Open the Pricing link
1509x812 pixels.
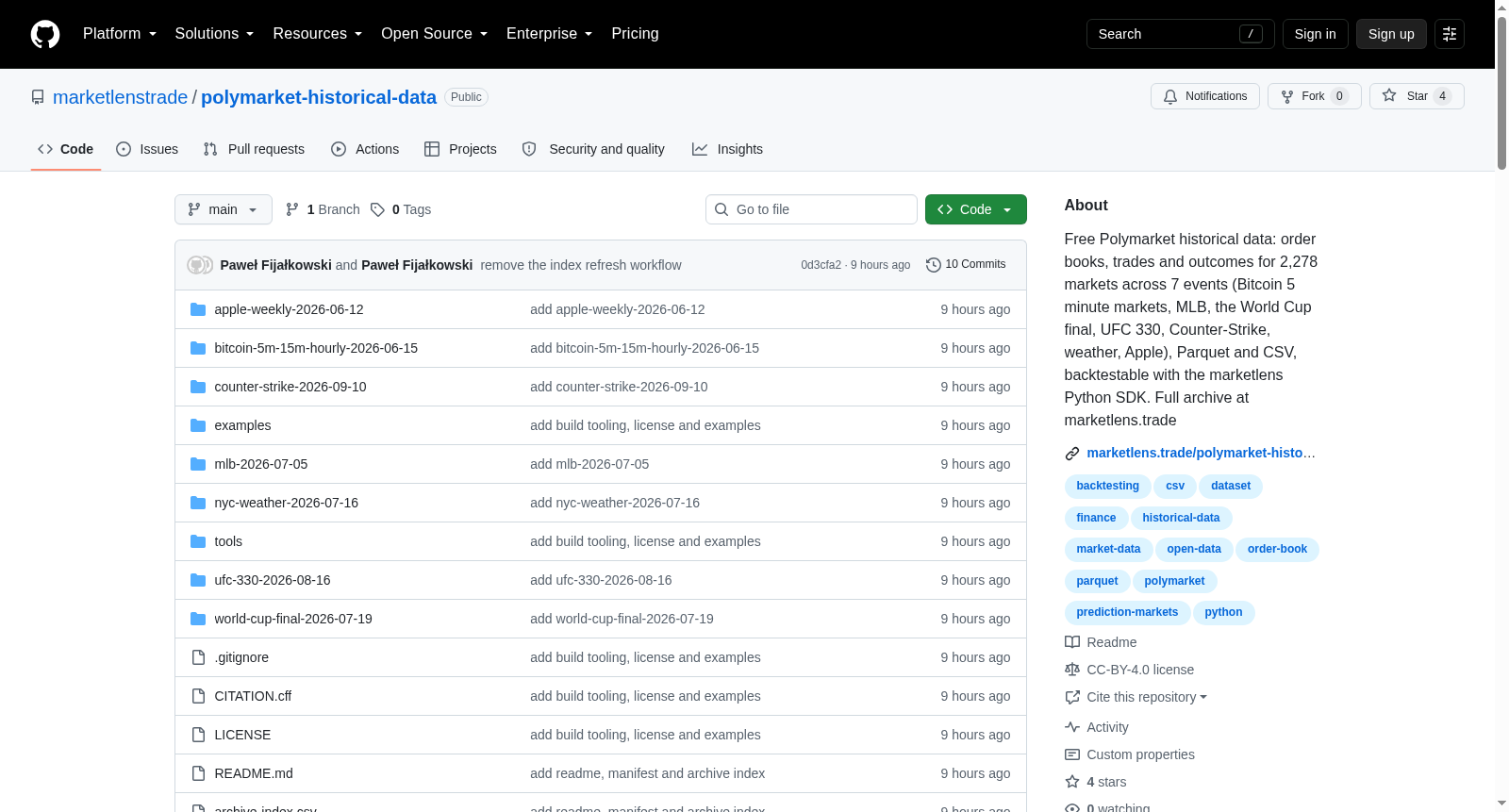click(x=635, y=34)
